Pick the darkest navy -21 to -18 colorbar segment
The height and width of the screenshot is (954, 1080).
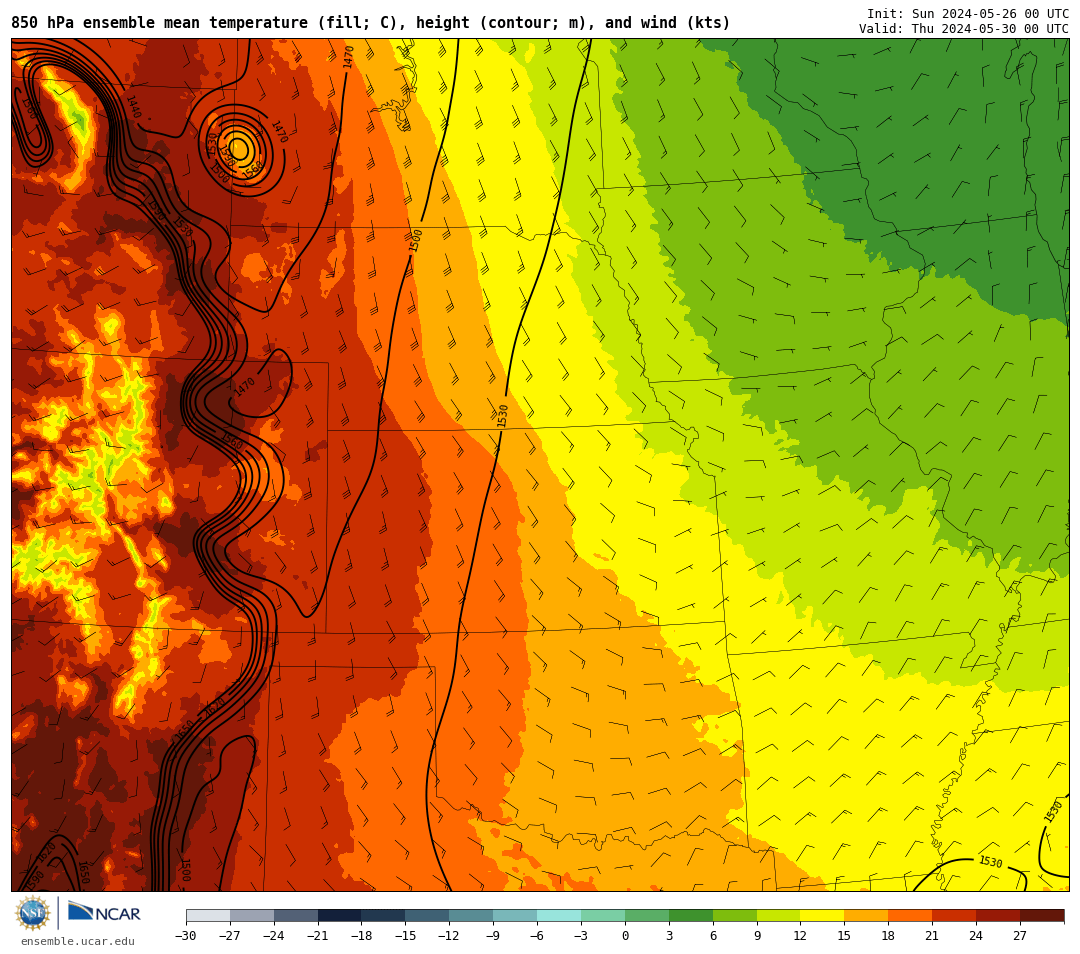click(340, 915)
